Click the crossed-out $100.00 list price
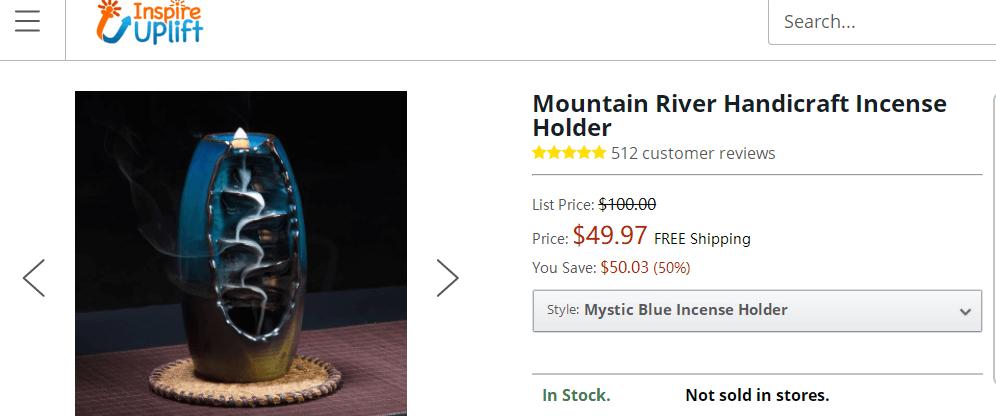996x416 pixels. pyautogui.click(x=627, y=204)
